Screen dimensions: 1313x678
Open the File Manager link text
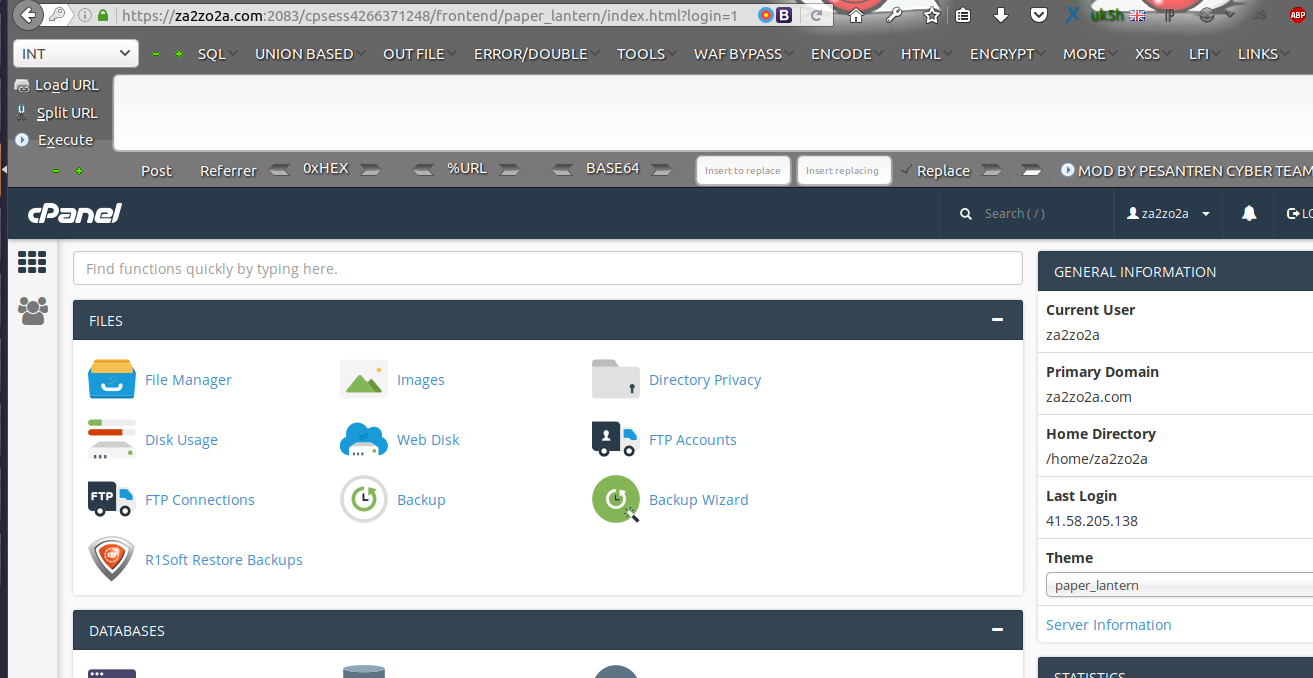coord(188,379)
